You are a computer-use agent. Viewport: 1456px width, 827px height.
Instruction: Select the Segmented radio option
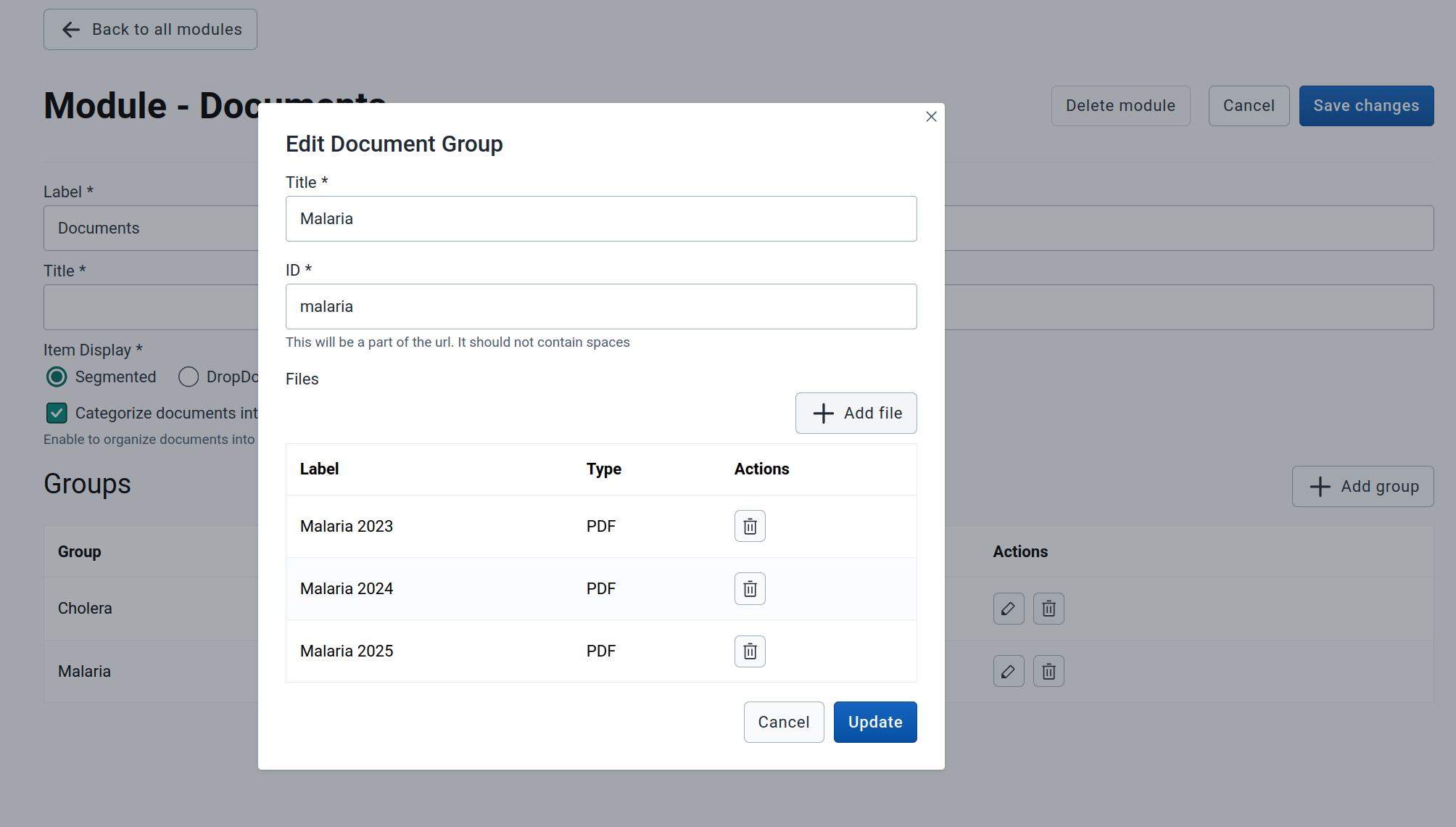click(x=57, y=377)
